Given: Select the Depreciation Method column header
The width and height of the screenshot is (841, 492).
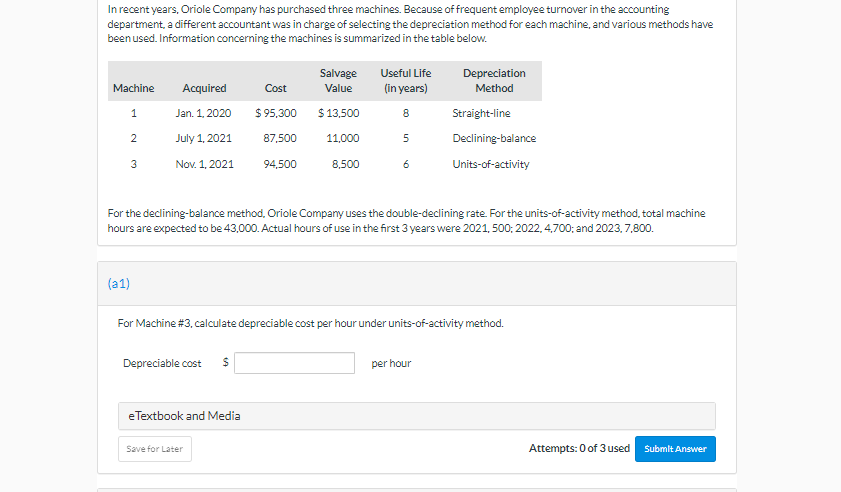Looking at the screenshot, I should tap(494, 80).
